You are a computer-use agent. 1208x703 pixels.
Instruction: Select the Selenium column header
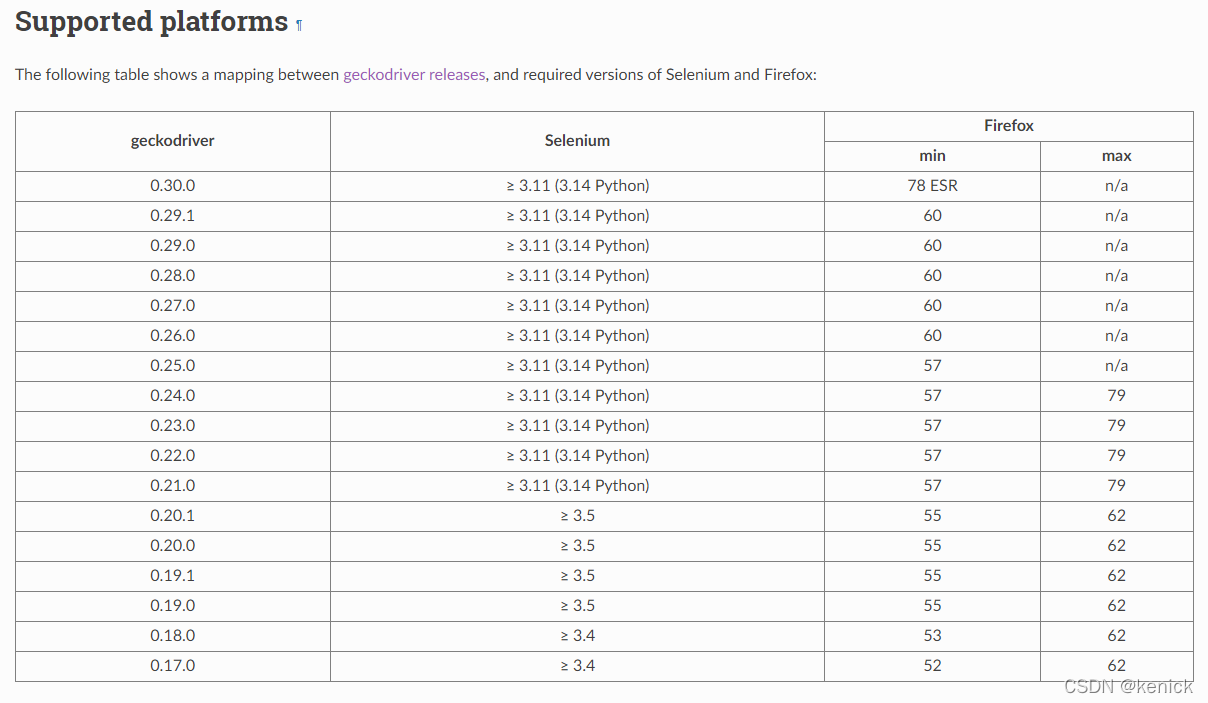577,141
